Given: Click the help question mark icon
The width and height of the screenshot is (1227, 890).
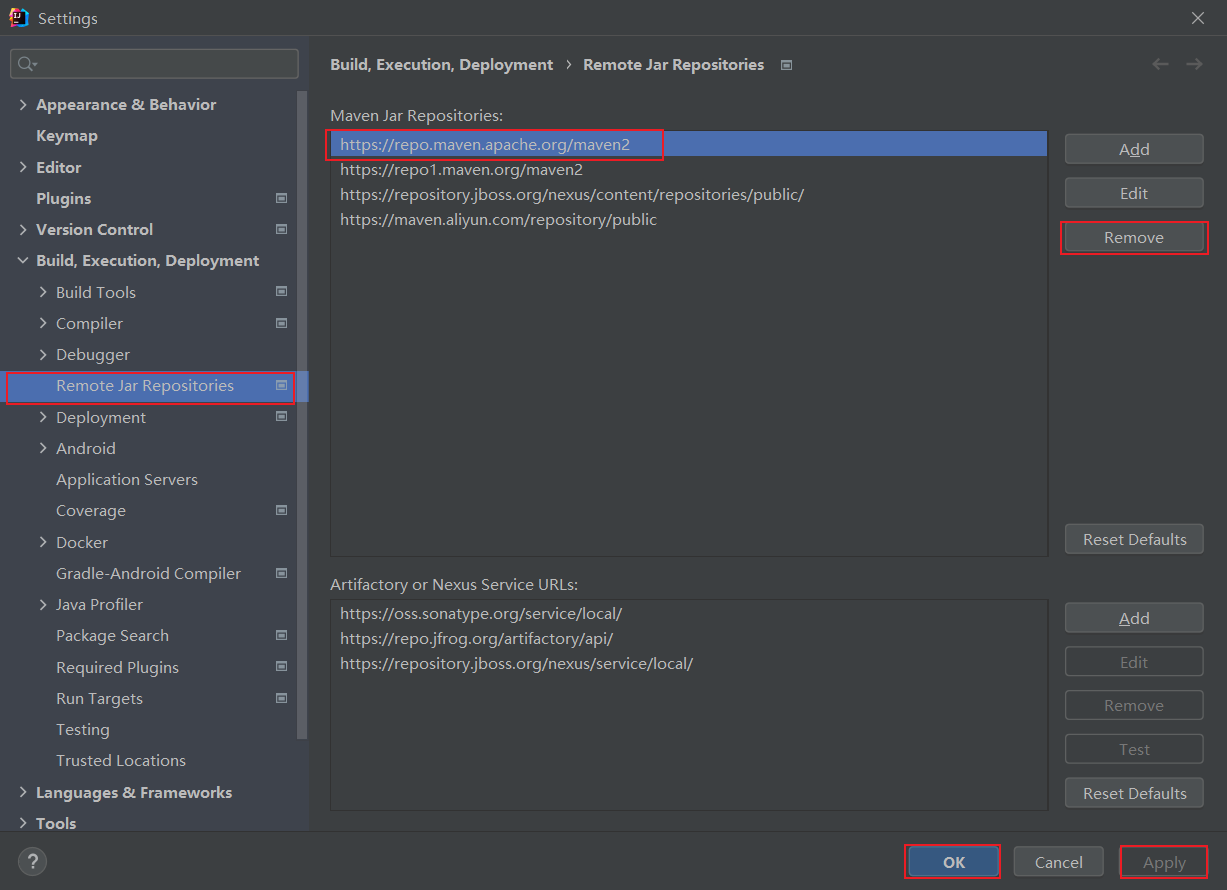Looking at the screenshot, I should (x=32, y=861).
